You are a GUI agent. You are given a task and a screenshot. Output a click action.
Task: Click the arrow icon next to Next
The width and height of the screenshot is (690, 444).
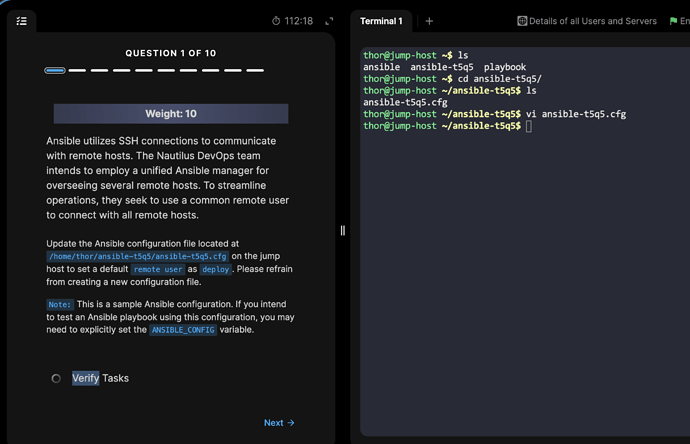tap(291, 423)
